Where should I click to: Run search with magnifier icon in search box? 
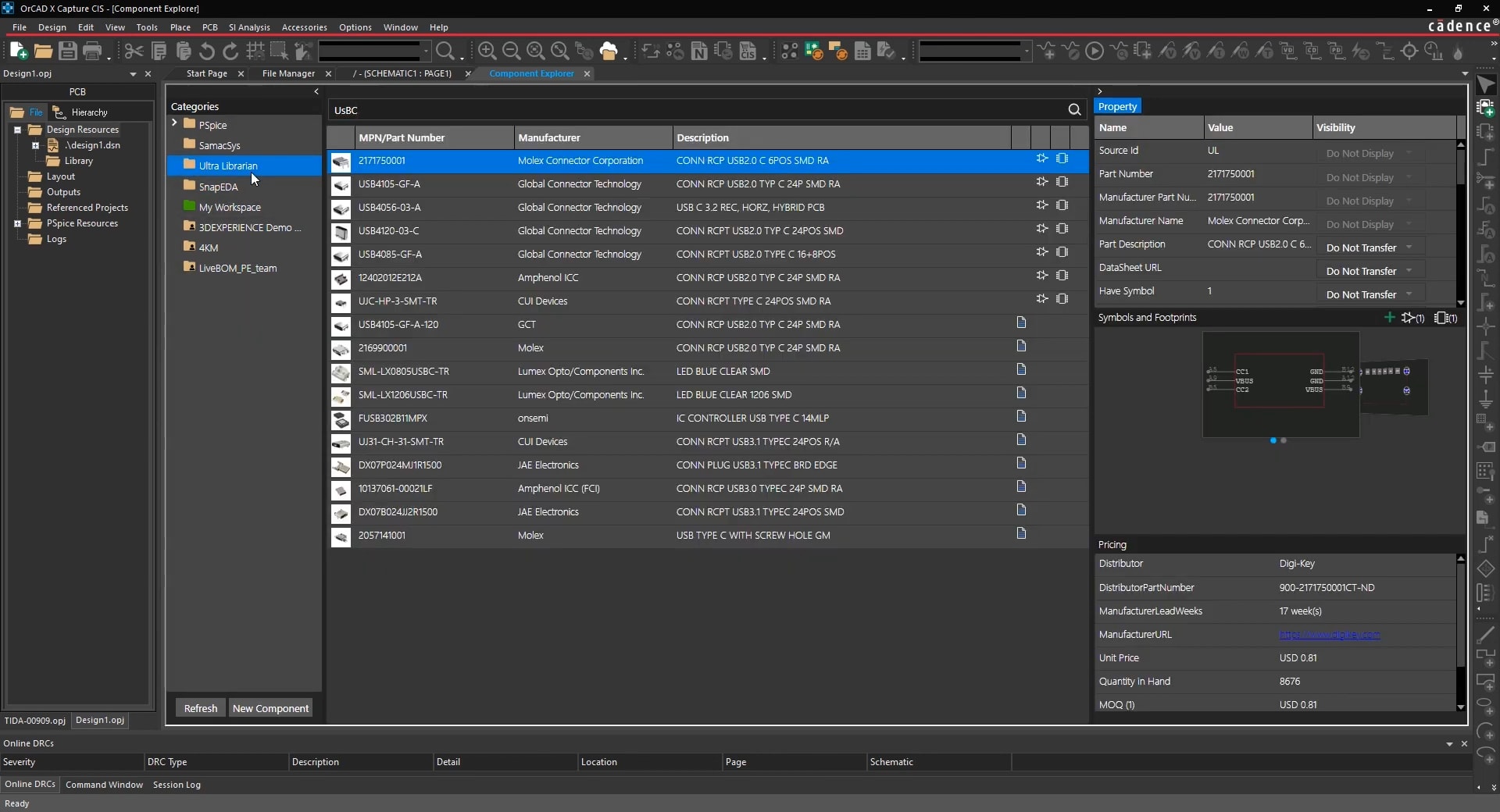point(1074,110)
